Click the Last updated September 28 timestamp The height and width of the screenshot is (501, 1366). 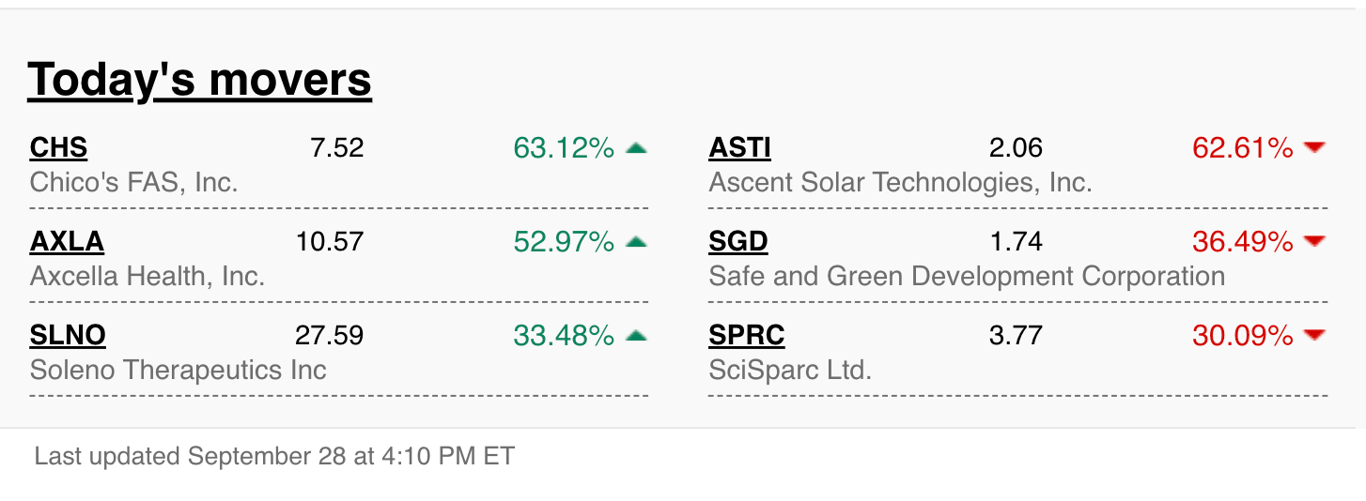click(x=274, y=456)
